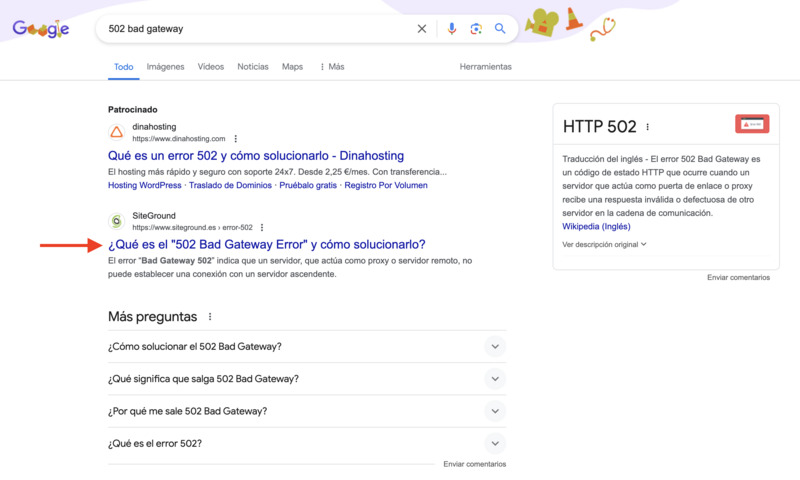The width and height of the screenshot is (800, 480).
Task: Open the three-dot menu beside HTTP 502 title
Action: pyautogui.click(x=647, y=127)
